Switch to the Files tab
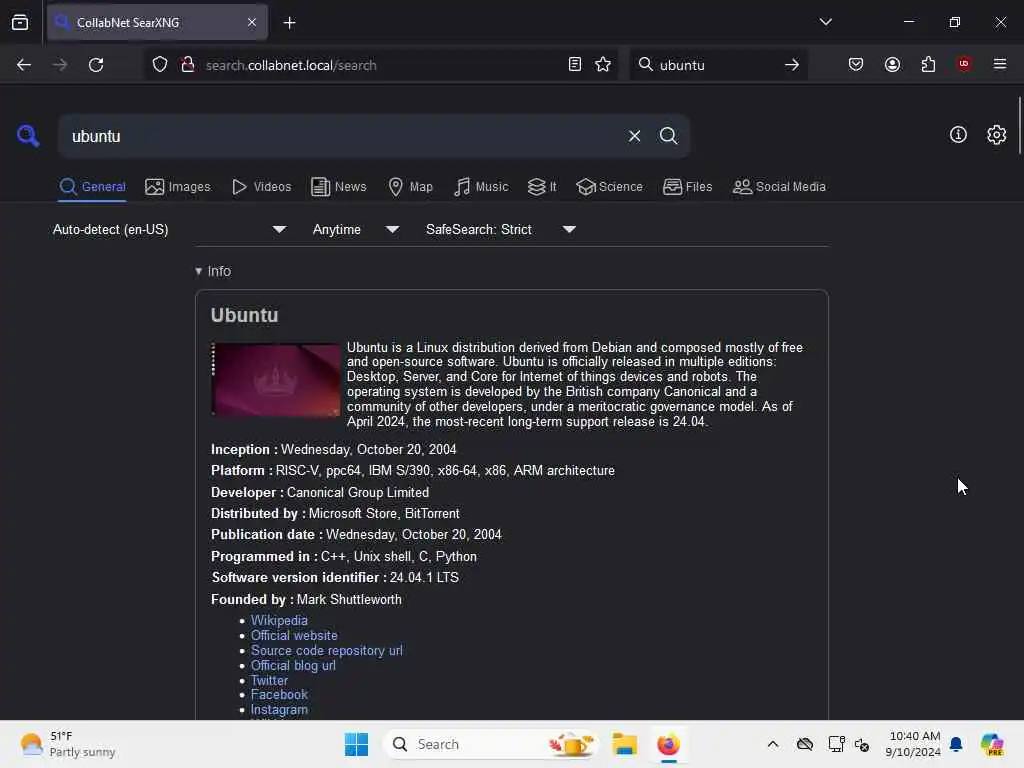Image resolution: width=1024 pixels, height=768 pixels. [x=687, y=187]
